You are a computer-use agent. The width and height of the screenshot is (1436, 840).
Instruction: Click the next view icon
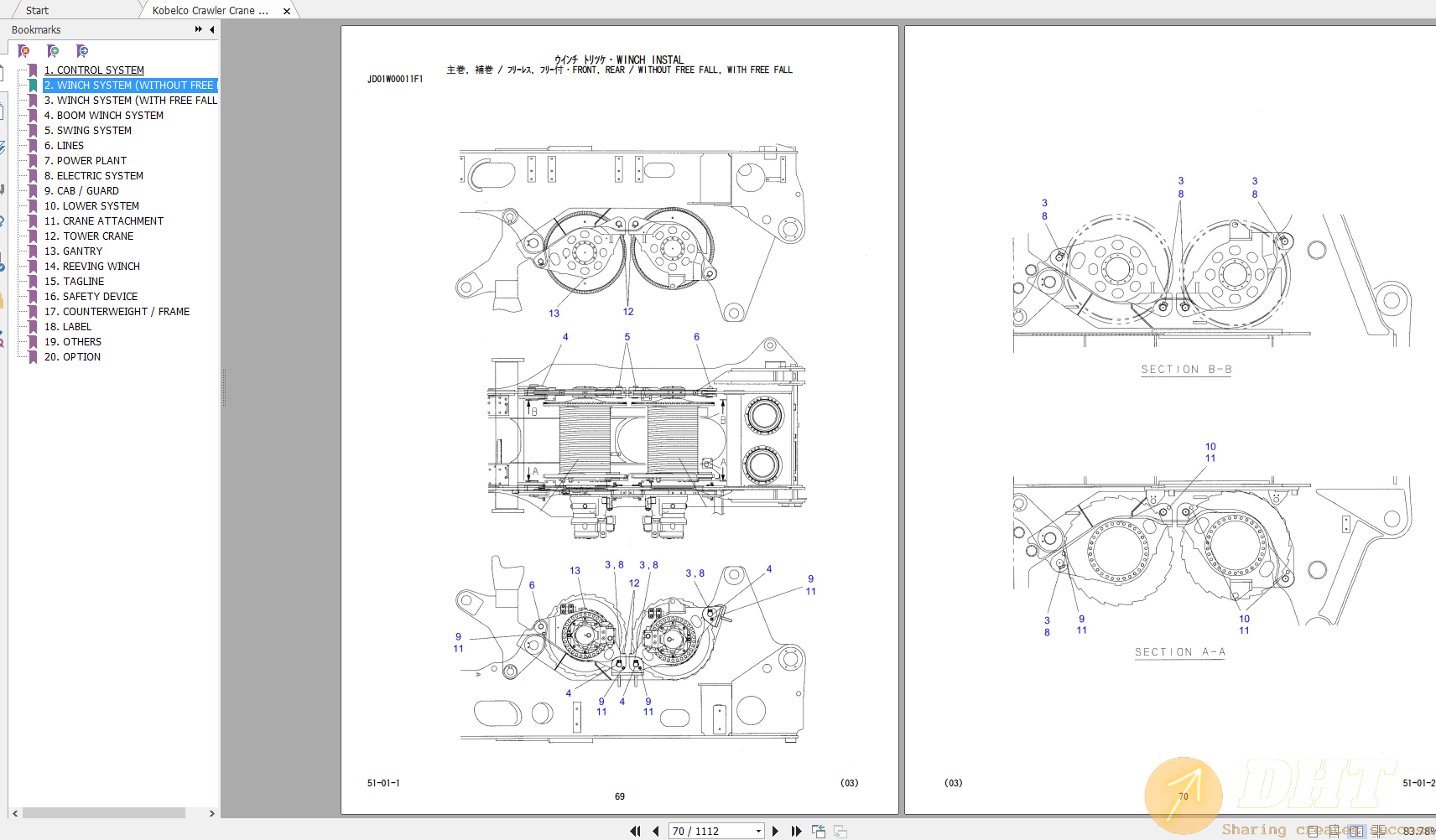point(840,831)
